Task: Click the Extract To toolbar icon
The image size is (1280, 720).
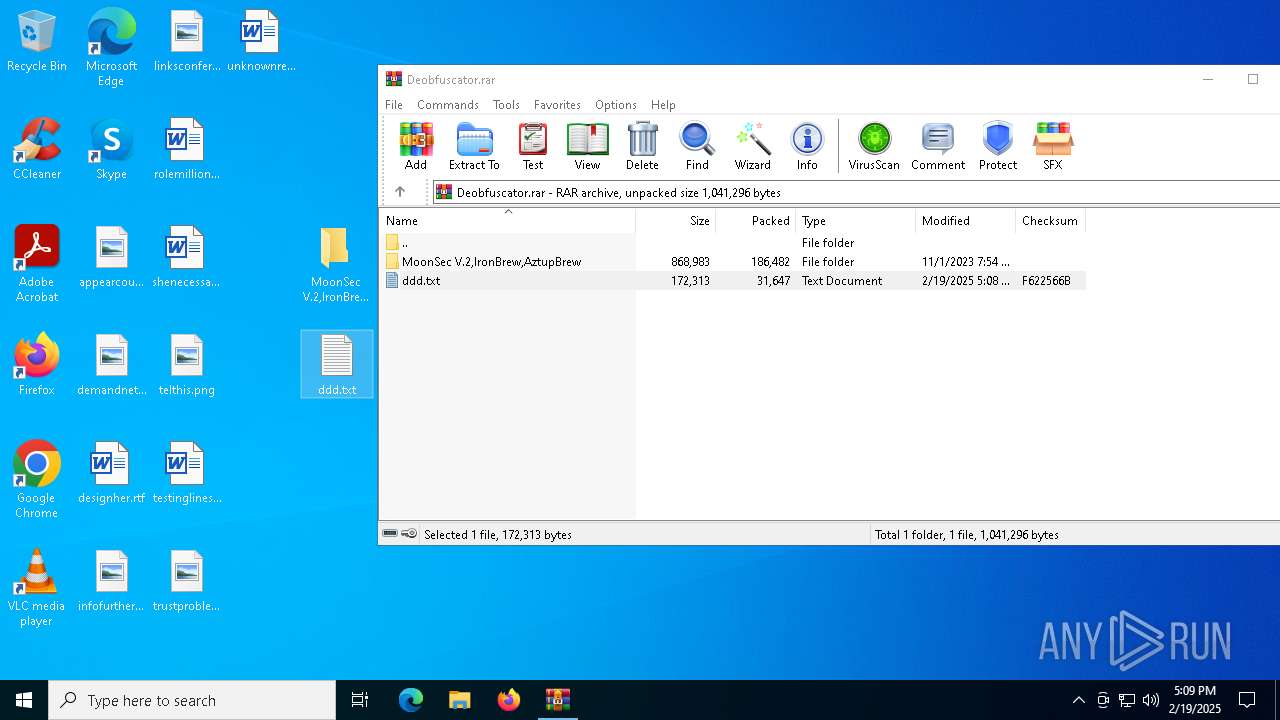Action: coord(474,146)
